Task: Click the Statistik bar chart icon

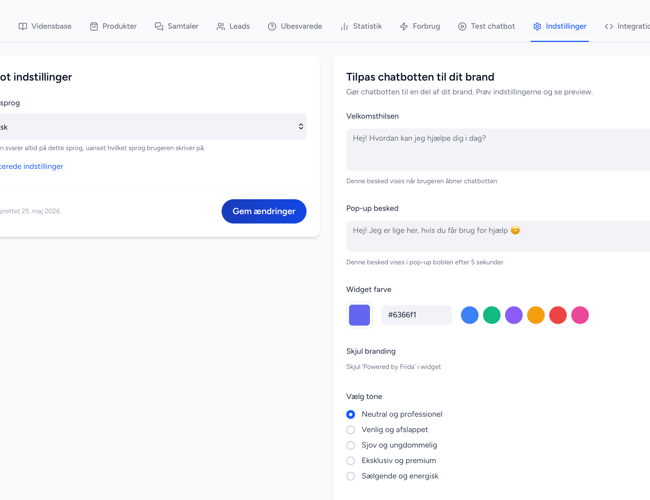Action: 344,26
